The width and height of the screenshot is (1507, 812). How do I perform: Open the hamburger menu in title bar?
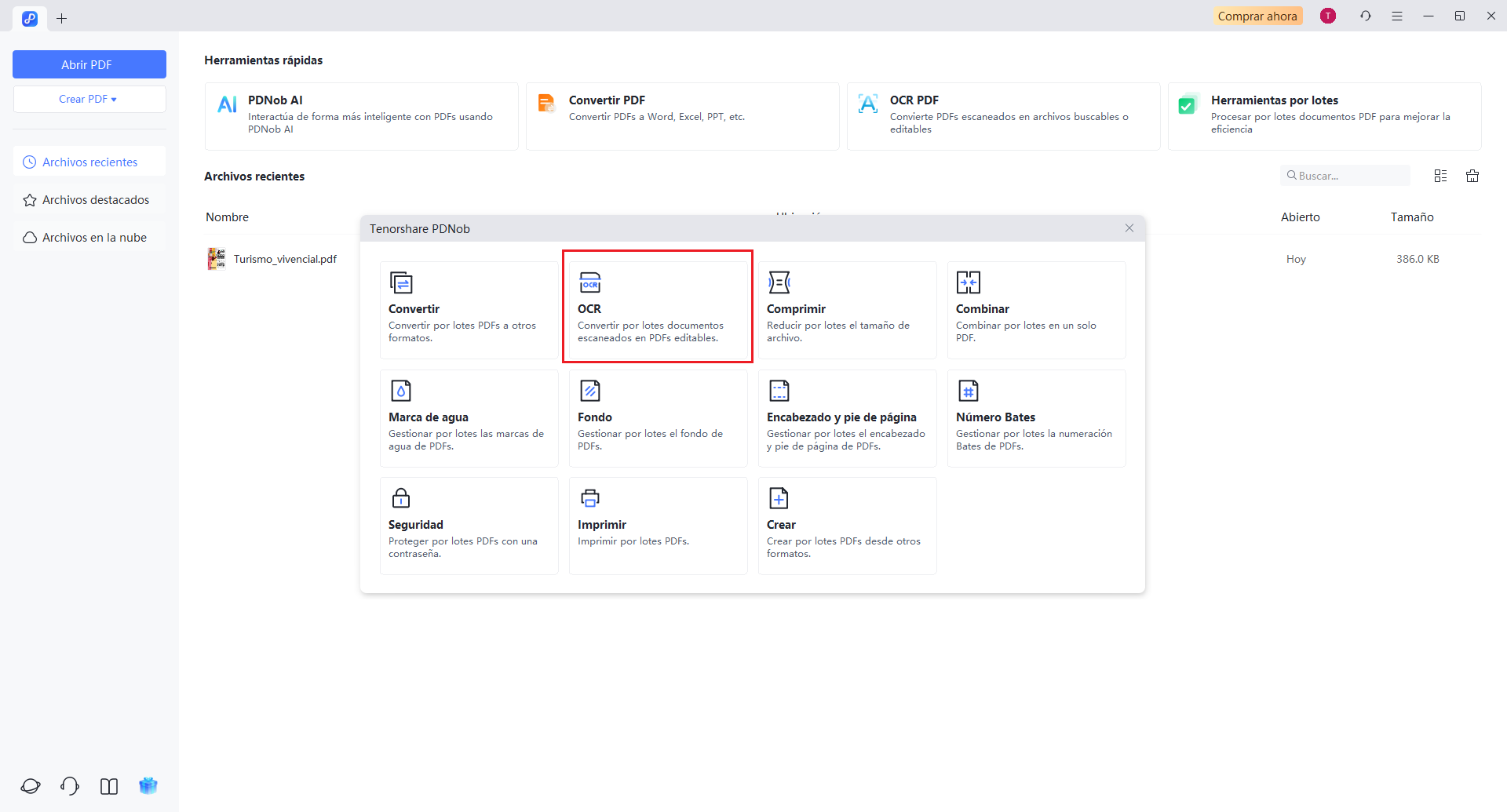coord(1397,16)
